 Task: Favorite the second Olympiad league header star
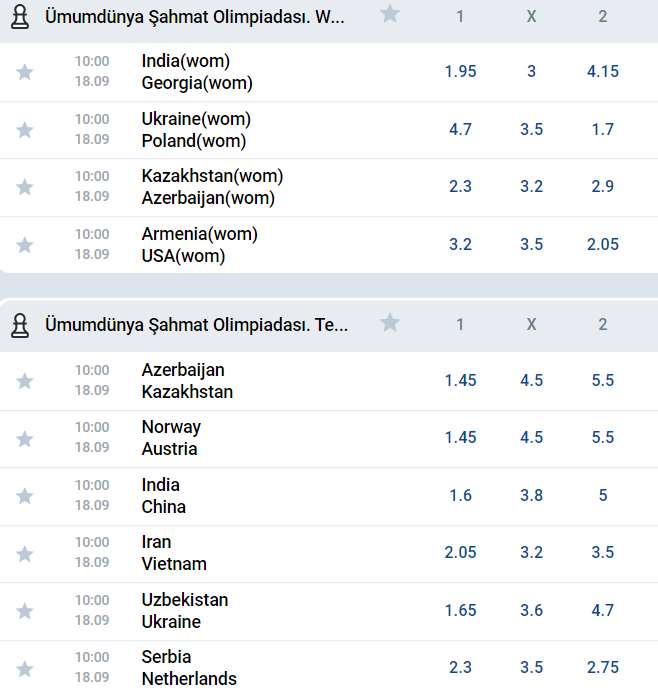point(390,323)
